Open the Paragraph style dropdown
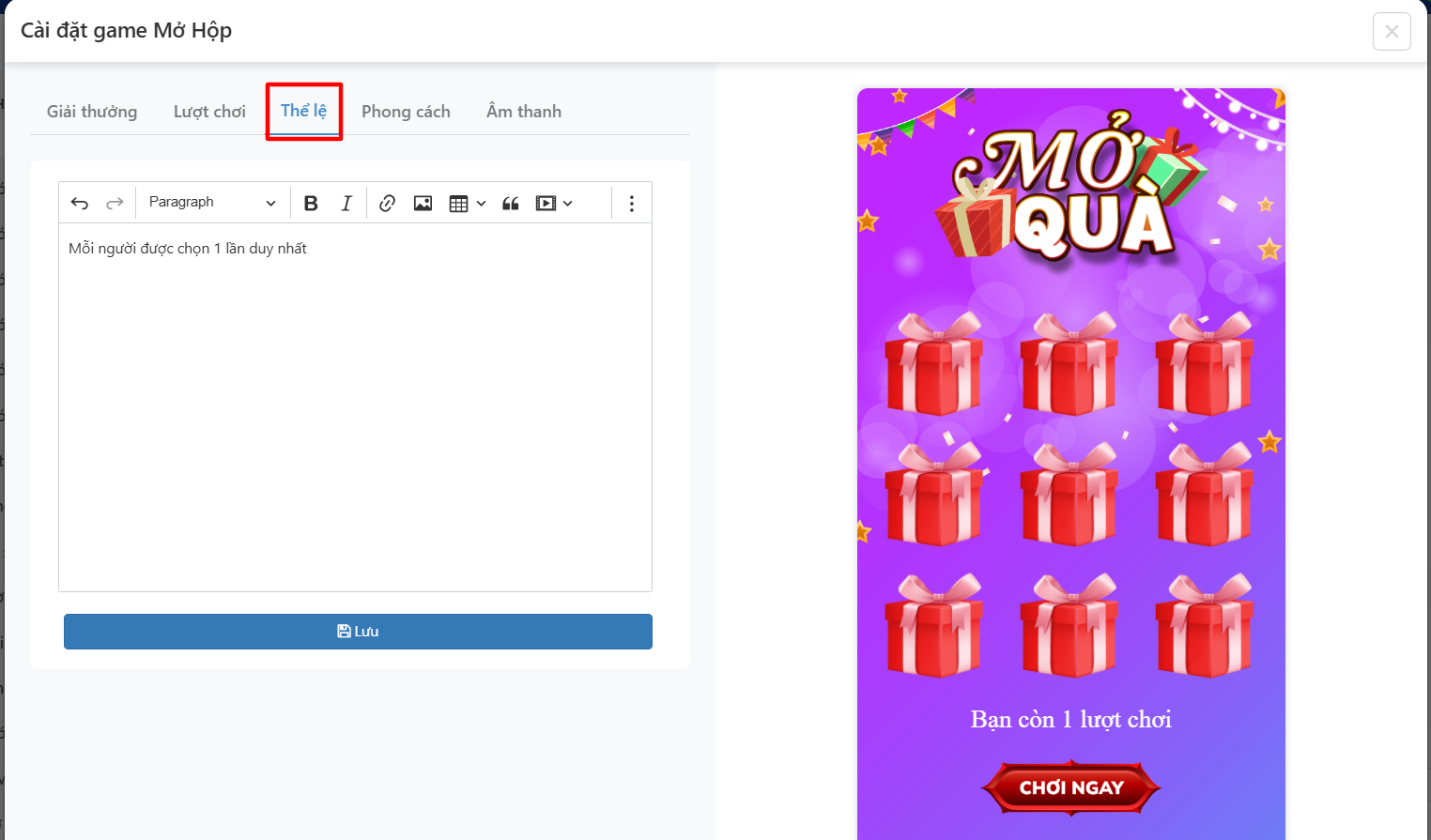This screenshot has height=840, width=1431. click(211, 202)
